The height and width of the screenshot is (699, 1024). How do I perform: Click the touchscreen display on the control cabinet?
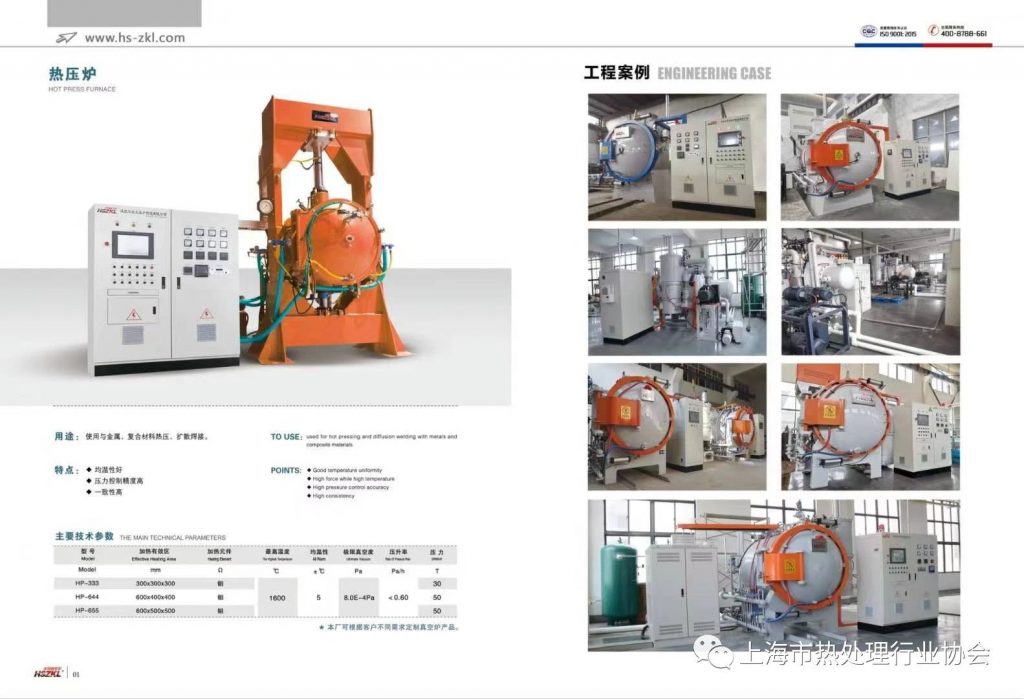(134, 244)
